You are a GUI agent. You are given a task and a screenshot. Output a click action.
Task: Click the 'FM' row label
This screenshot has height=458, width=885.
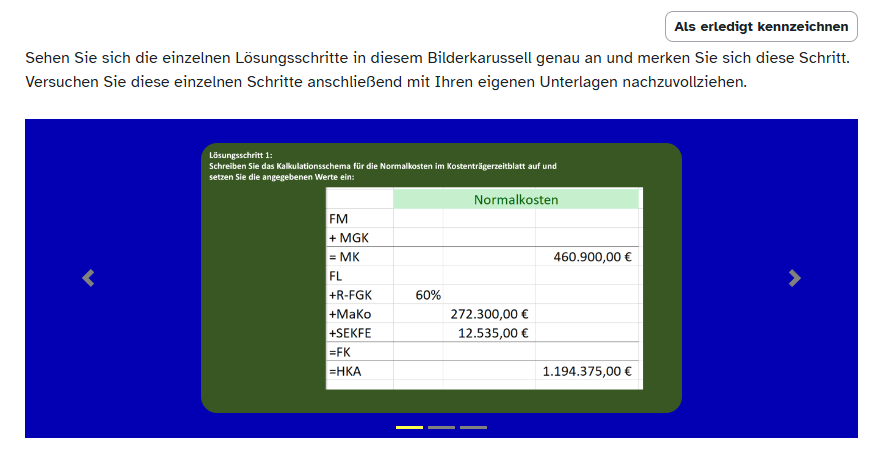tap(339, 219)
